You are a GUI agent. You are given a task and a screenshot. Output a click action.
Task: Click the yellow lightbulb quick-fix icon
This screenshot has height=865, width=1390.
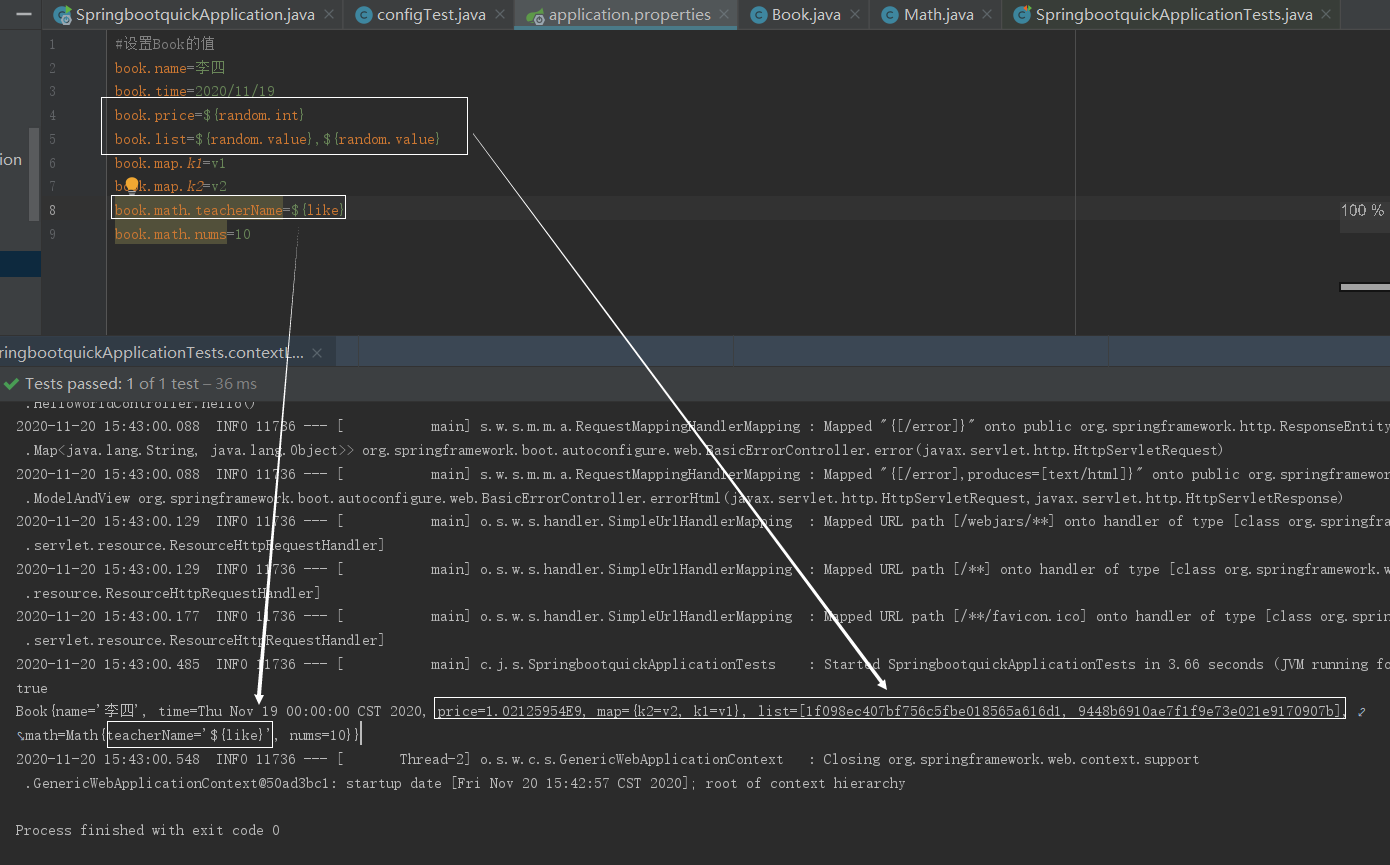click(x=131, y=185)
